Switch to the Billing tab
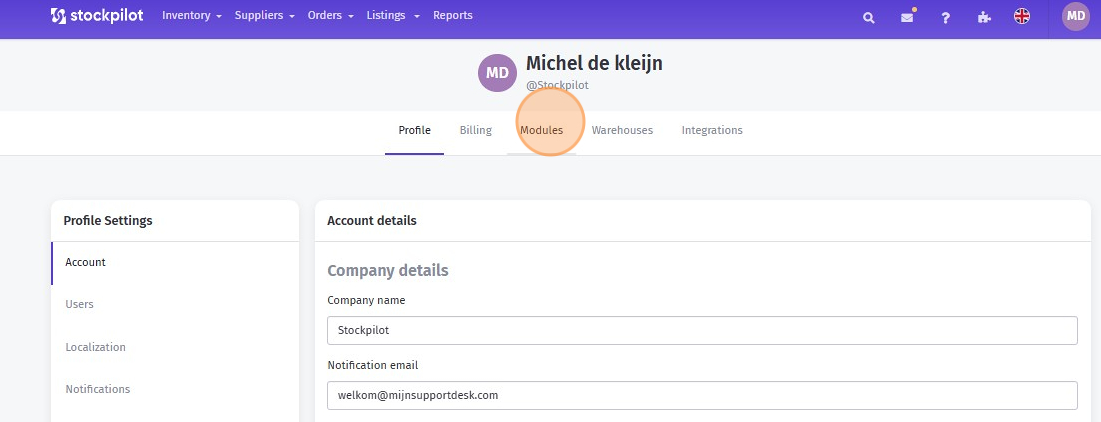This screenshot has height=422, width=1101. pyautogui.click(x=476, y=130)
